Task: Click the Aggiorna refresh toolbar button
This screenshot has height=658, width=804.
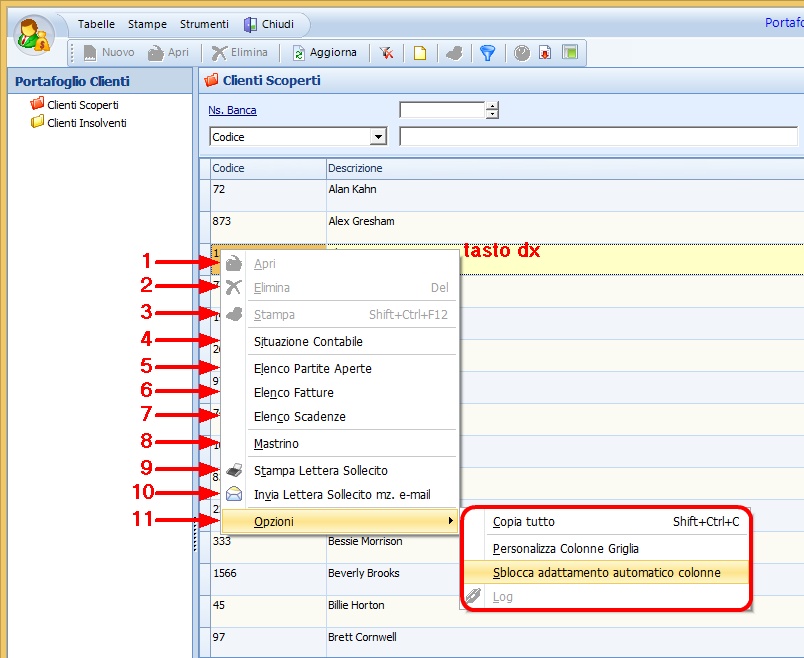Action: (x=324, y=53)
